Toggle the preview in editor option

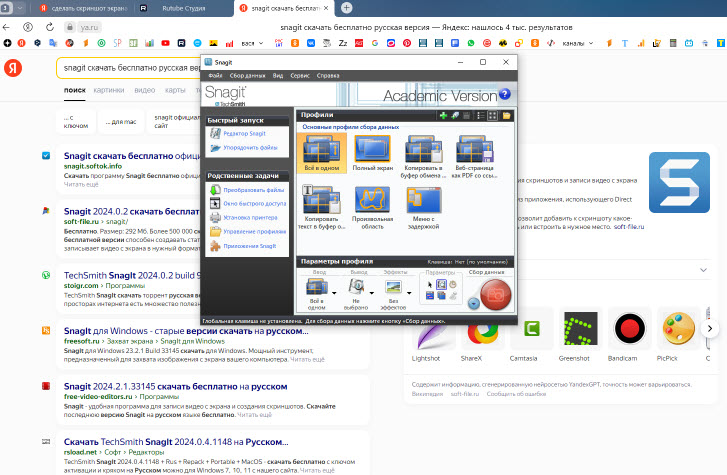tap(441, 284)
